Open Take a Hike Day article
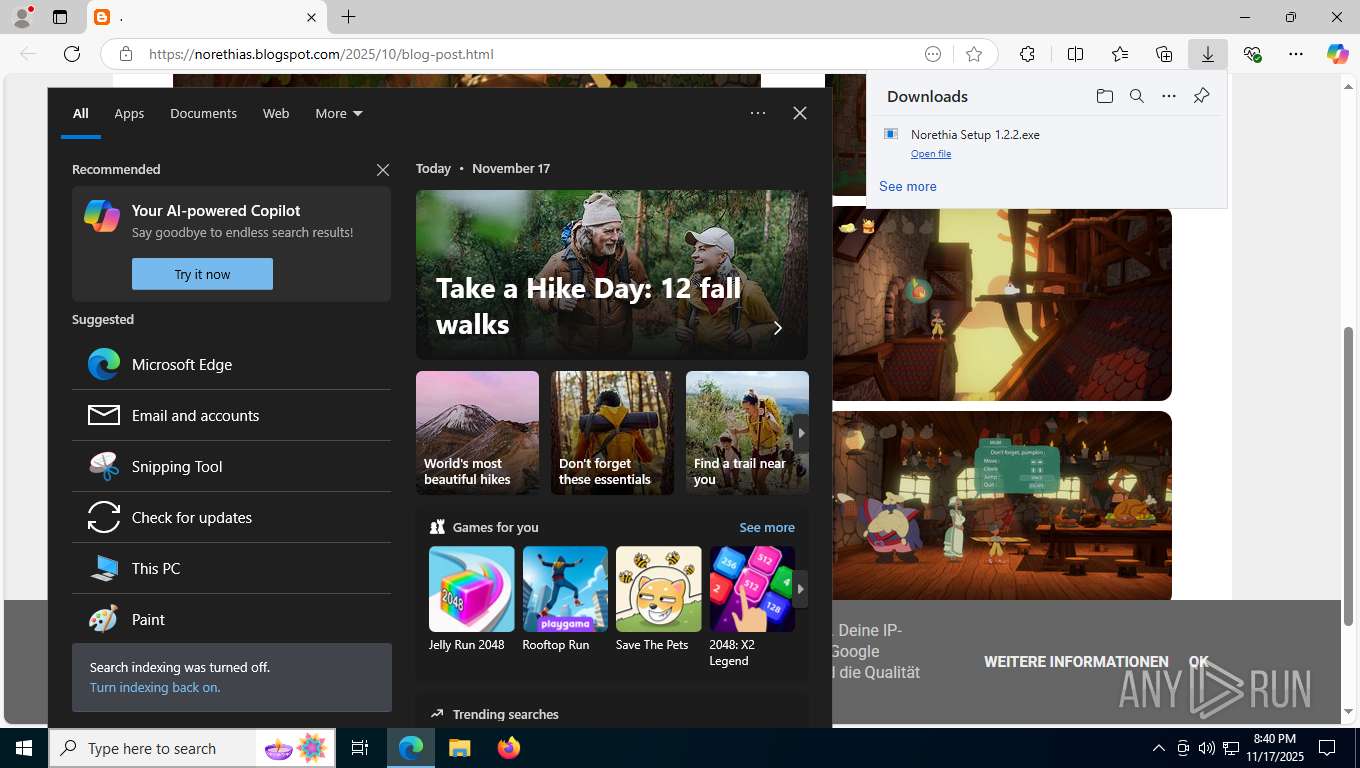Viewport: 1360px width, 768px height. pos(612,275)
